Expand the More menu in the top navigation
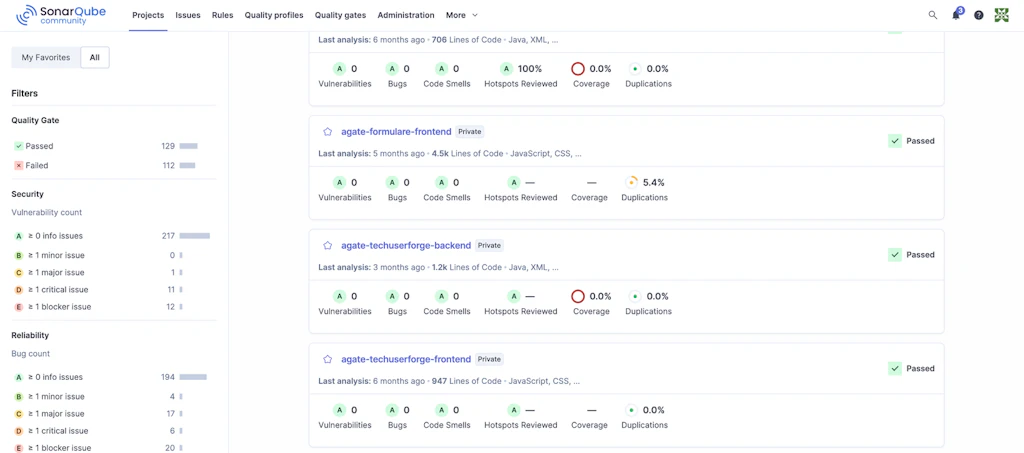This screenshot has width=1024, height=453. [462, 15]
